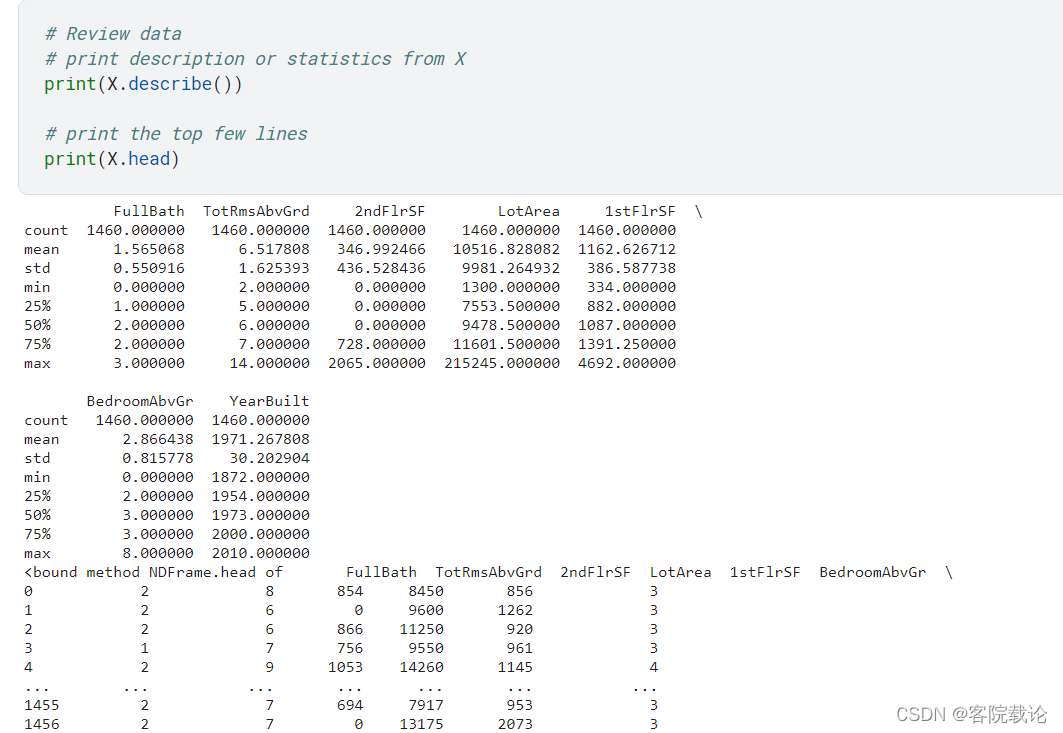Click the YearBuilt mean value 1971.267808
The height and width of the screenshot is (733, 1063).
coord(261,439)
